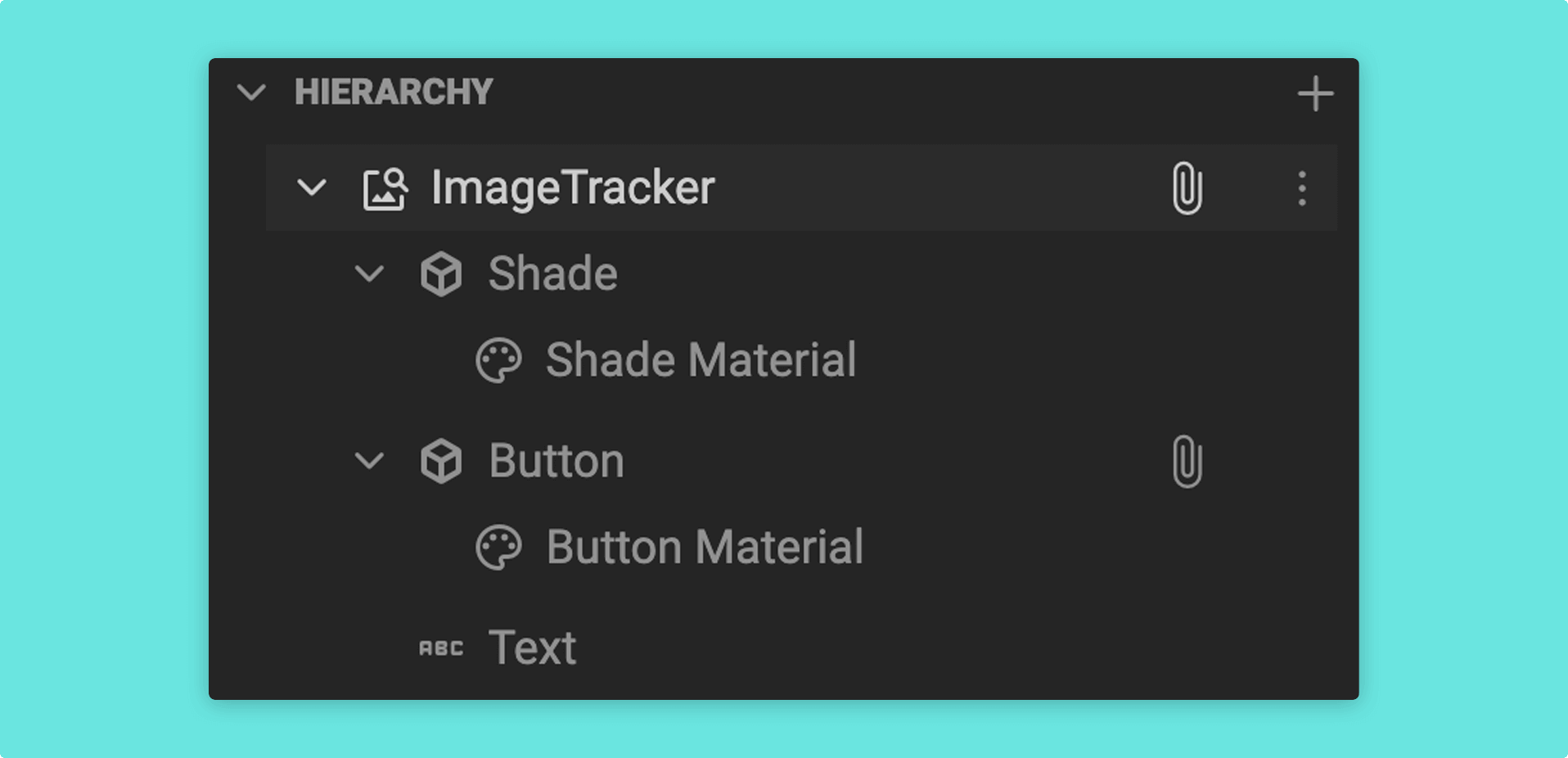Select the Shade node label
This screenshot has width=1568, height=758.
coord(552,273)
